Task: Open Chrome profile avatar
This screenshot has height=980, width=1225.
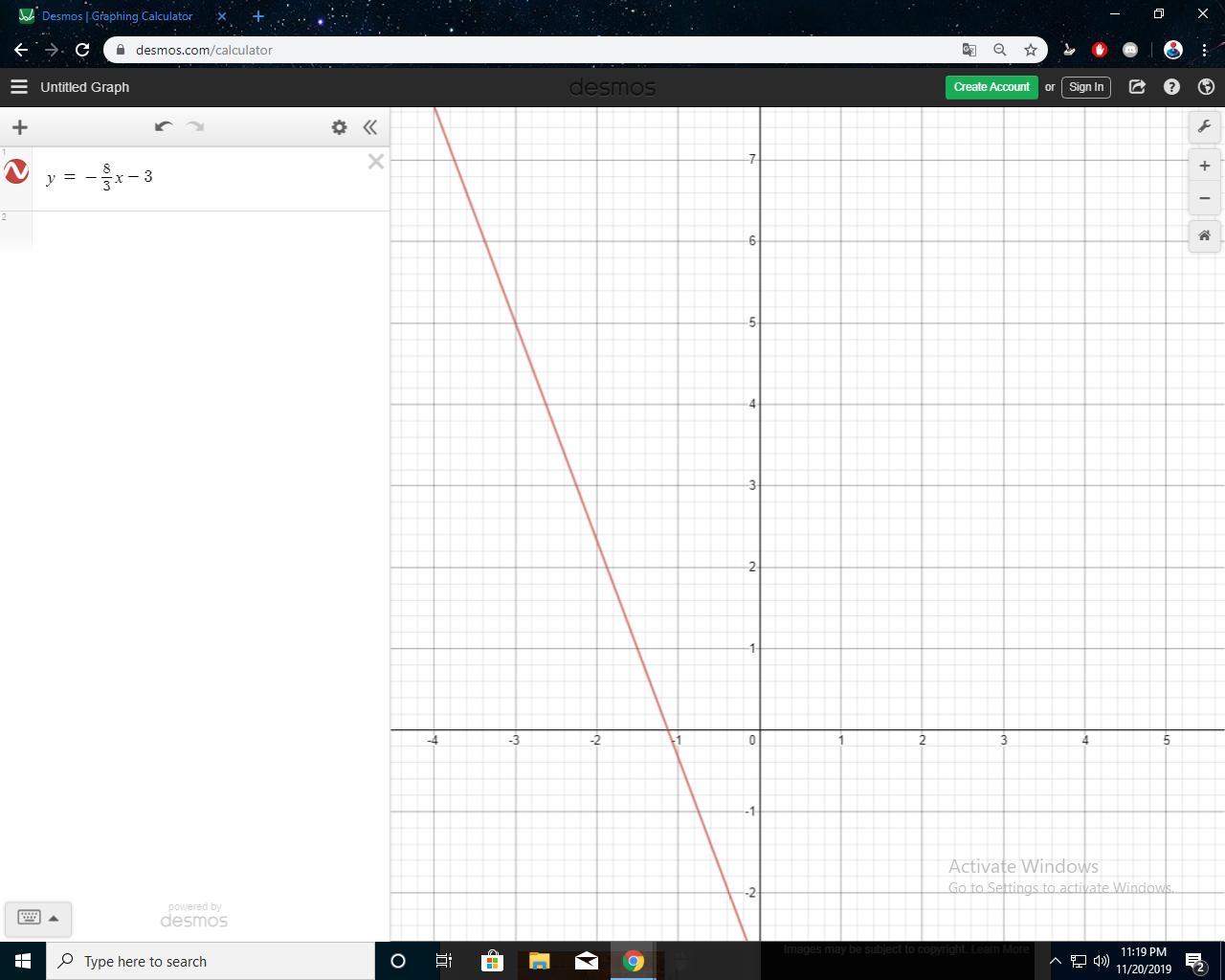Action: pyautogui.click(x=1173, y=50)
